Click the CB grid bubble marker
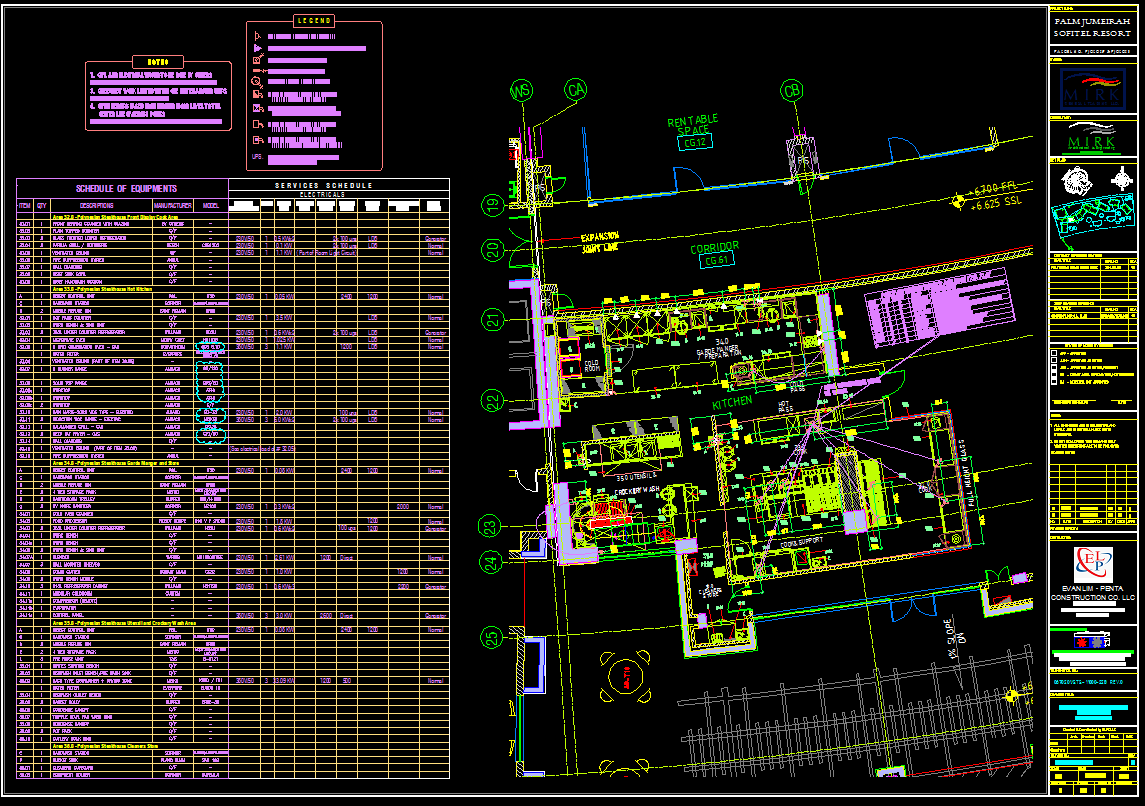 (792, 91)
